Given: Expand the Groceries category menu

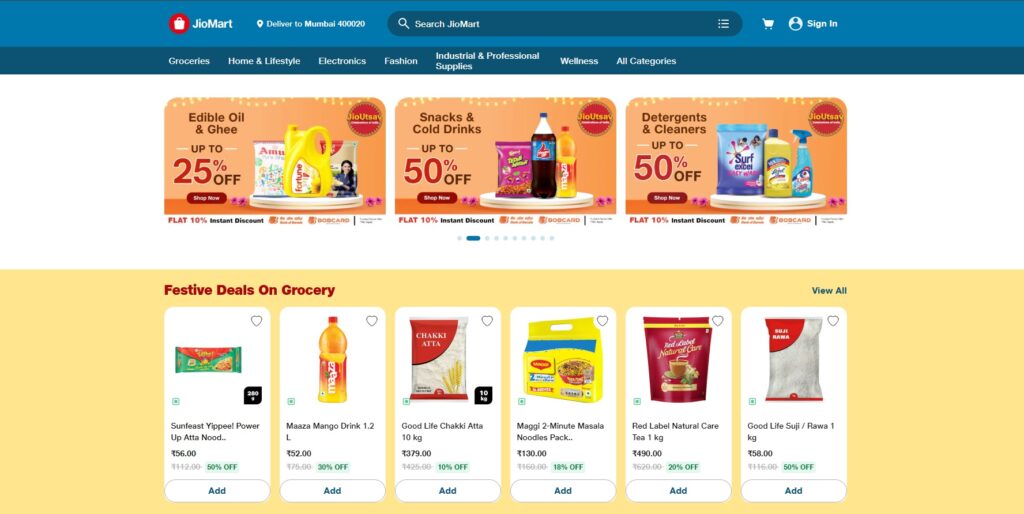Looking at the screenshot, I should [189, 61].
